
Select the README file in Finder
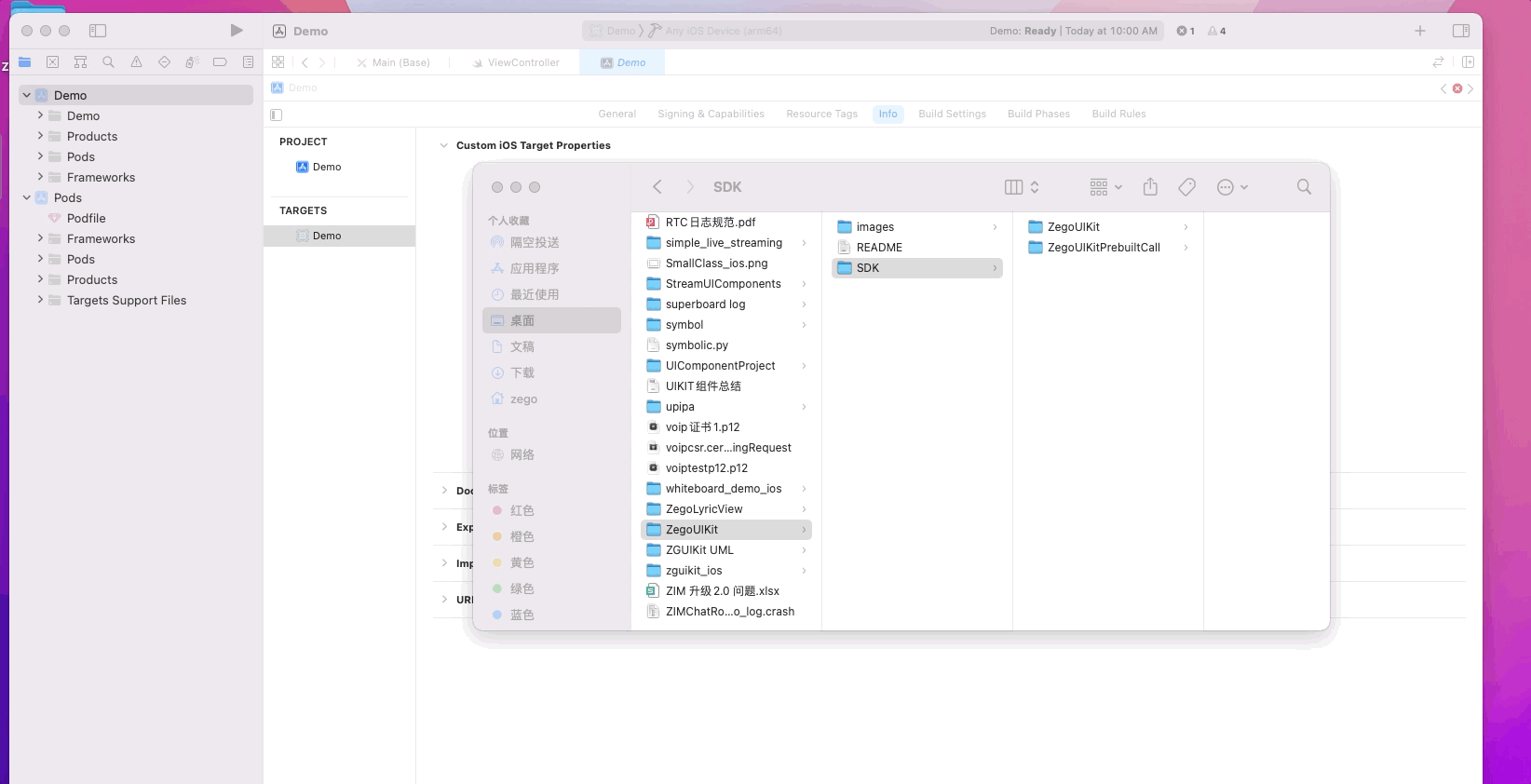(x=870, y=247)
